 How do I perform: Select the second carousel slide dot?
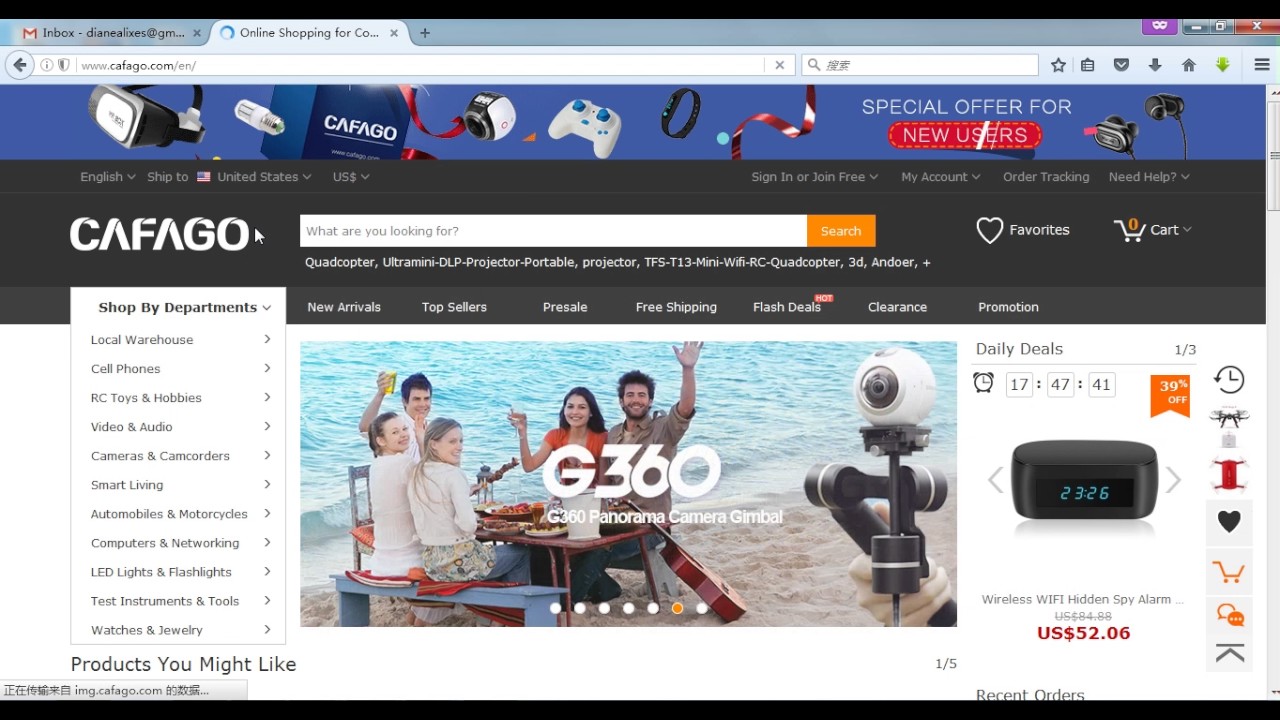580,608
